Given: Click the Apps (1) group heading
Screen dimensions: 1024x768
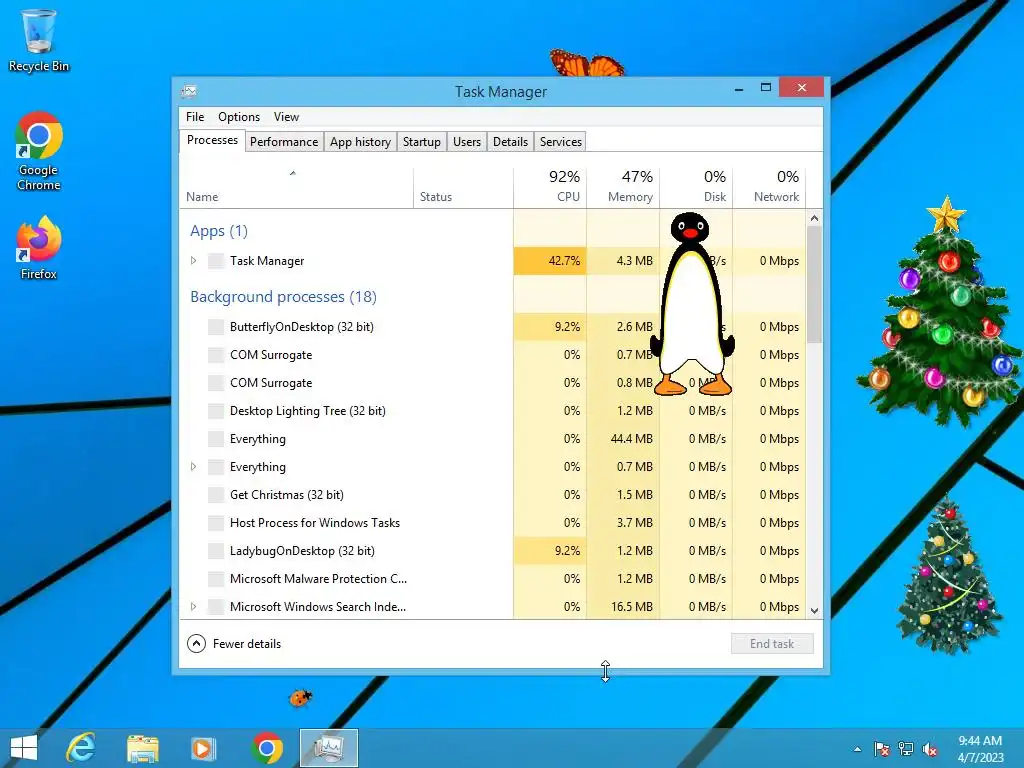Looking at the screenshot, I should pos(219,231).
